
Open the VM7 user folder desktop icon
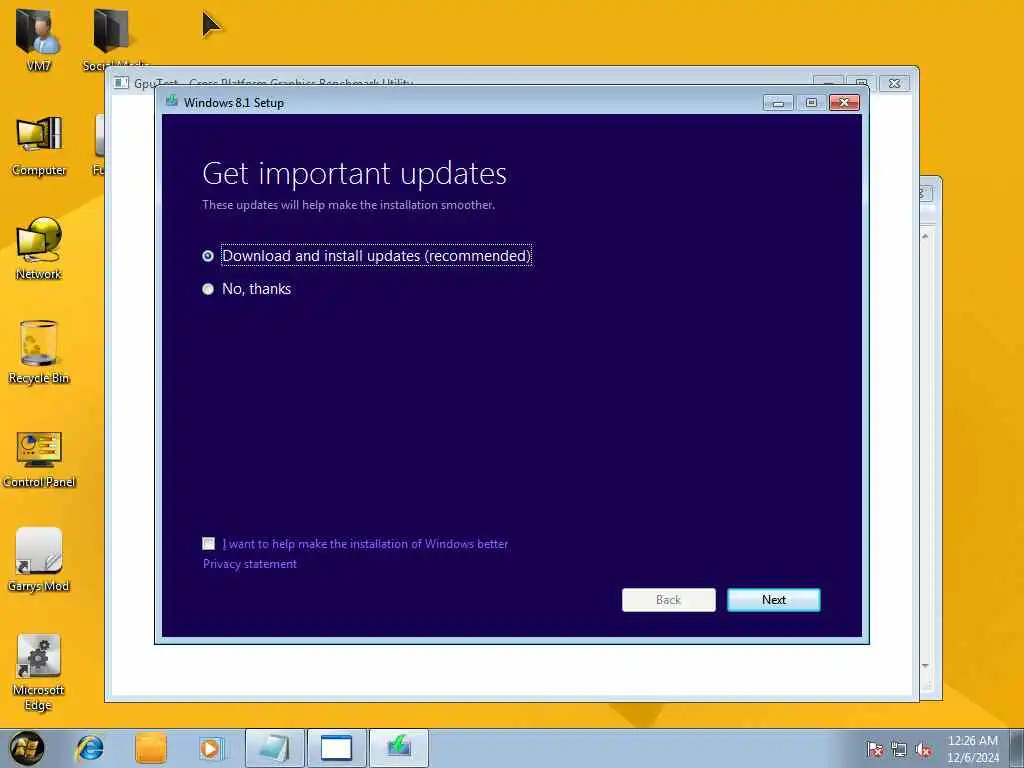(x=38, y=39)
